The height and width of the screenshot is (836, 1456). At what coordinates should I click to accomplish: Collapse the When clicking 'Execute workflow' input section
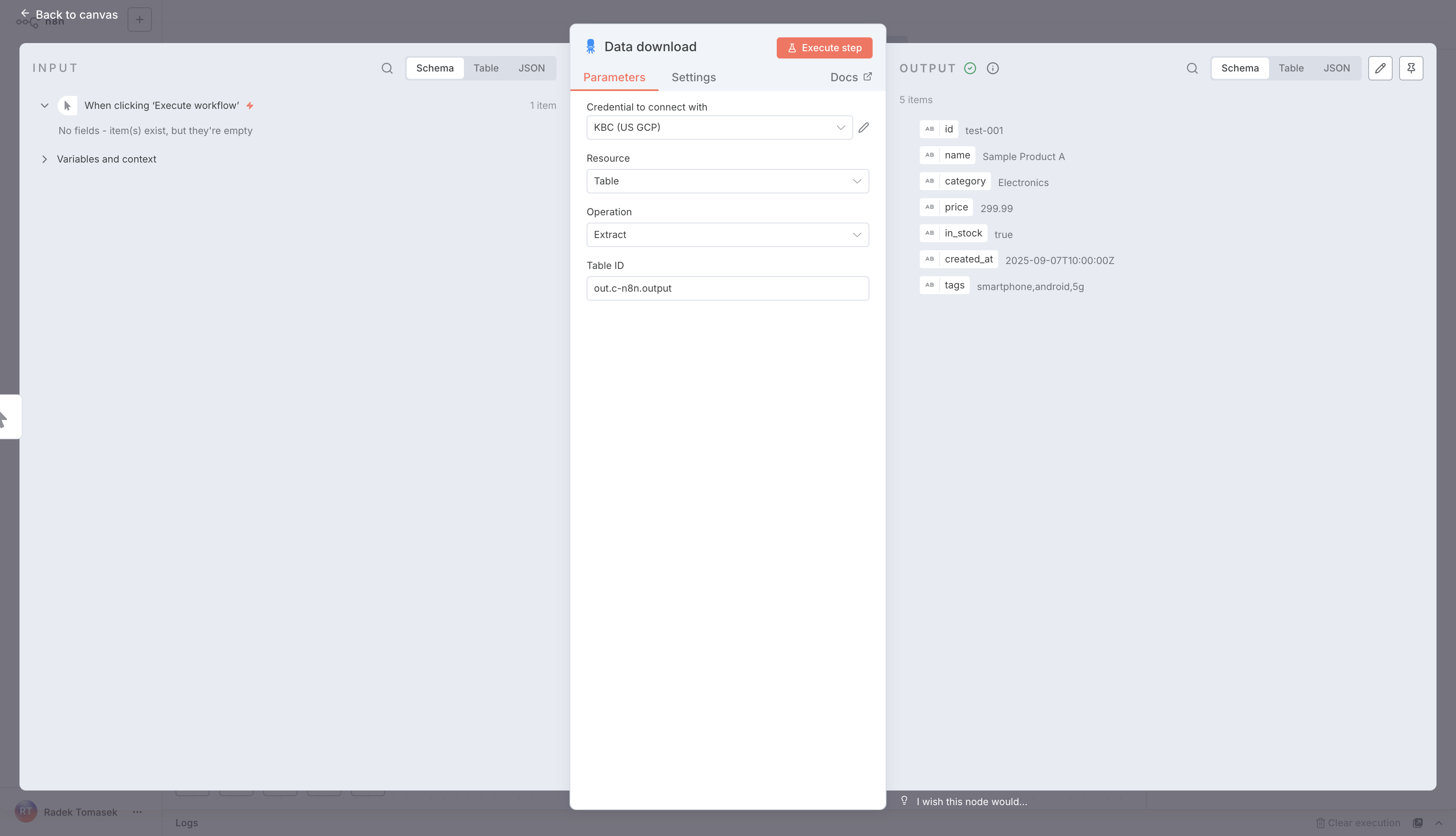click(44, 105)
